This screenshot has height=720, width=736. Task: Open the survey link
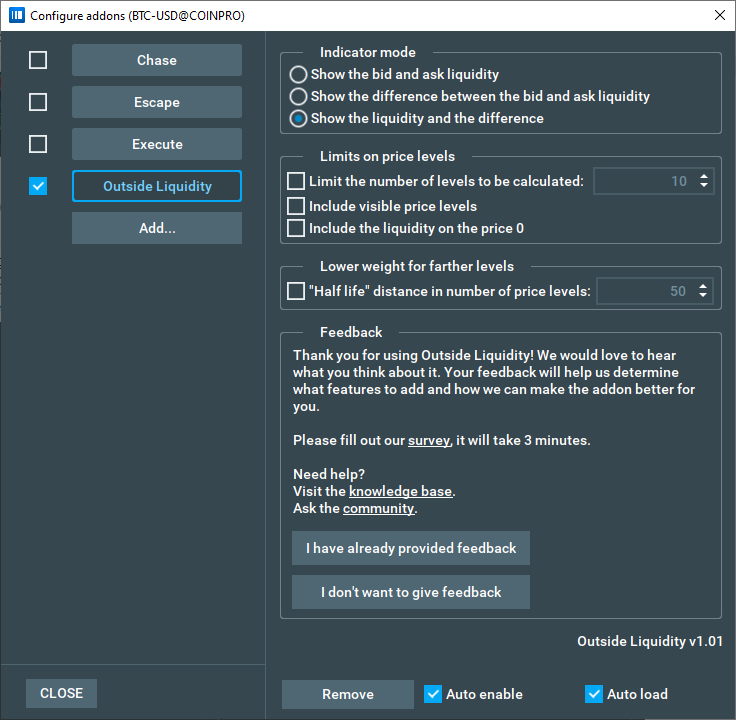click(429, 441)
